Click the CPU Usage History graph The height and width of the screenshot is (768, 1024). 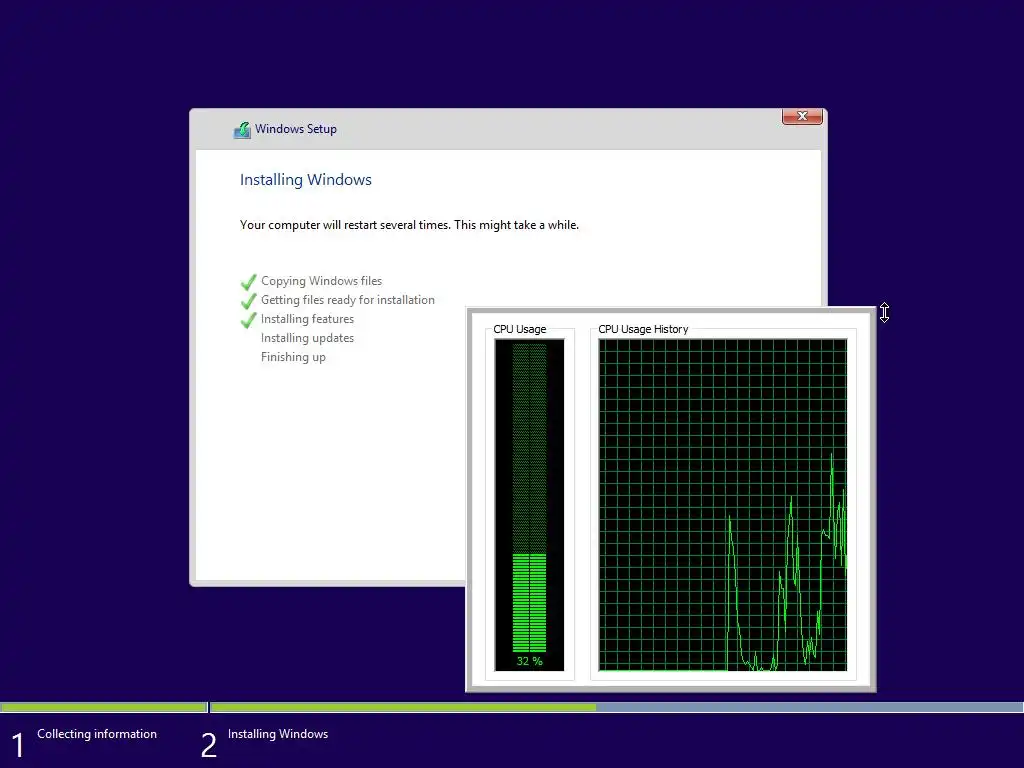click(x=722, y=504)
